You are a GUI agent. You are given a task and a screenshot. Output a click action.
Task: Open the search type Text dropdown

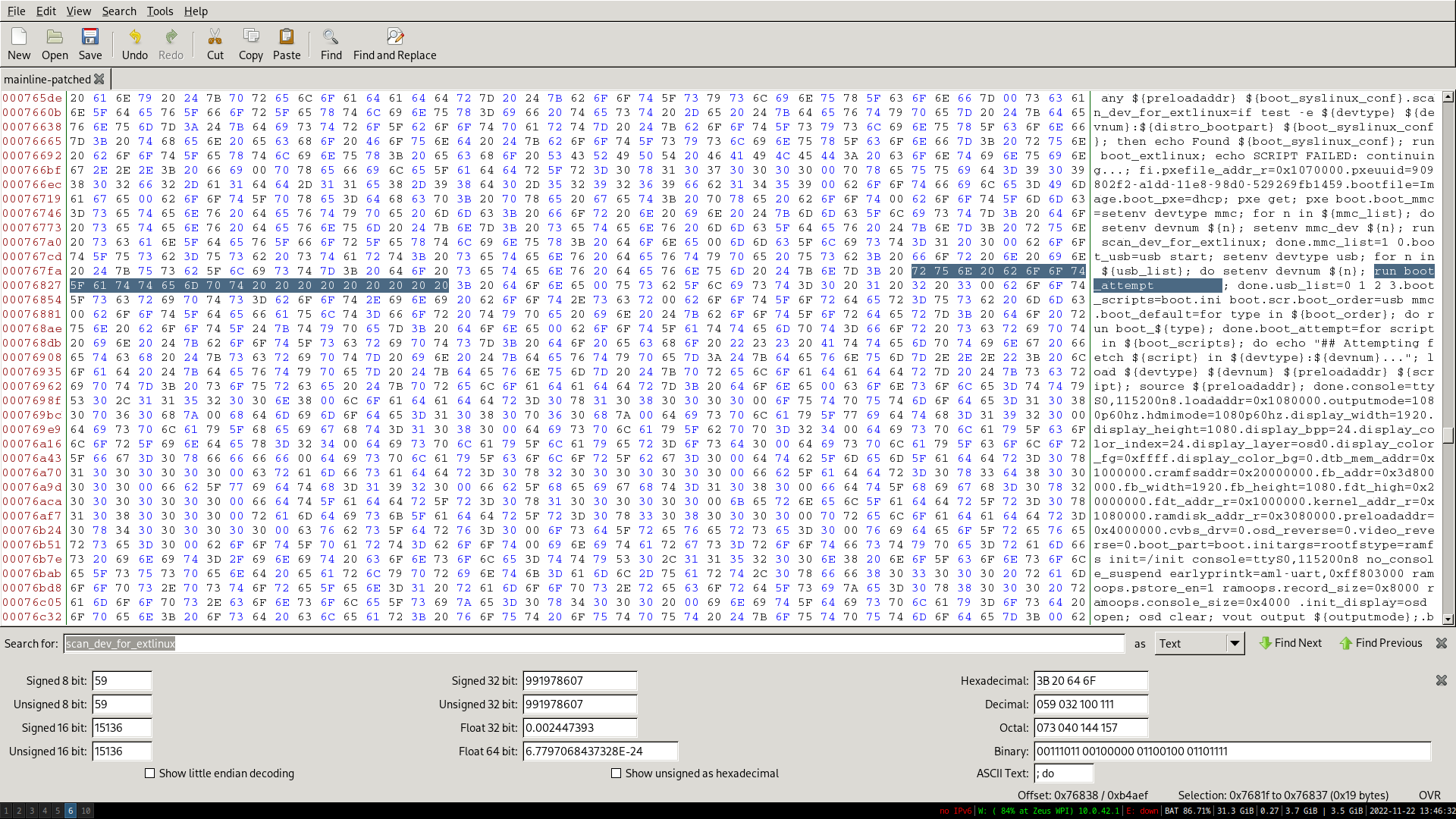1200,644
